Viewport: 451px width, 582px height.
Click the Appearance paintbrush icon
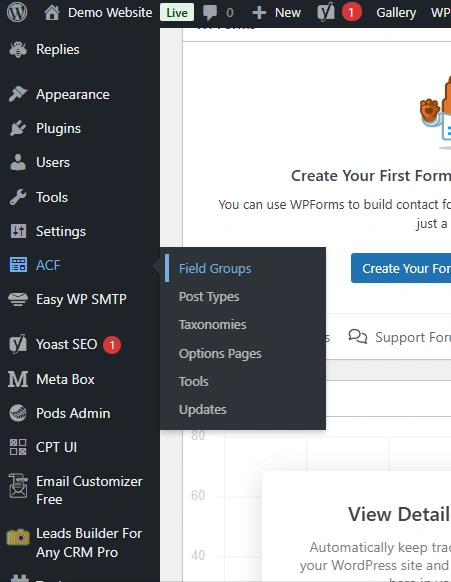click(18, 94)
